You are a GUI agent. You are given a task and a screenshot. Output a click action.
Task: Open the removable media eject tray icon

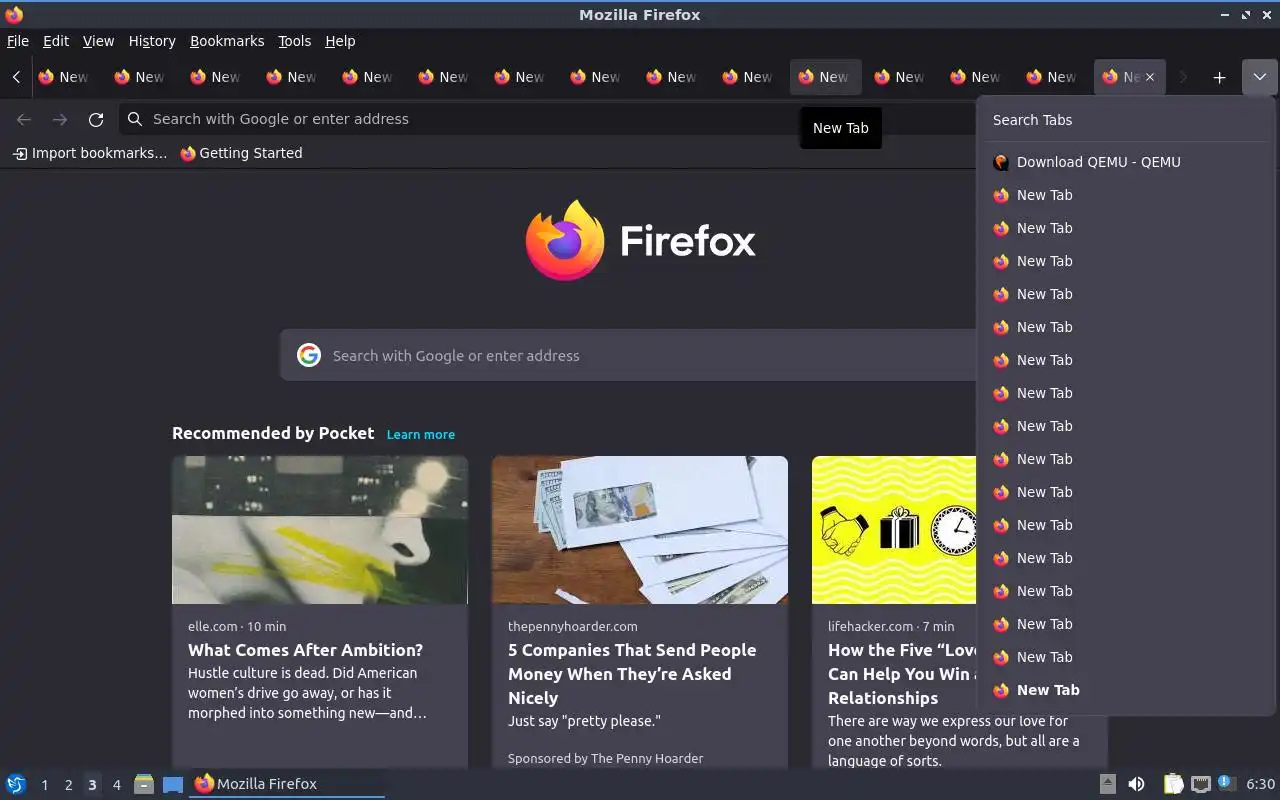1107,784
